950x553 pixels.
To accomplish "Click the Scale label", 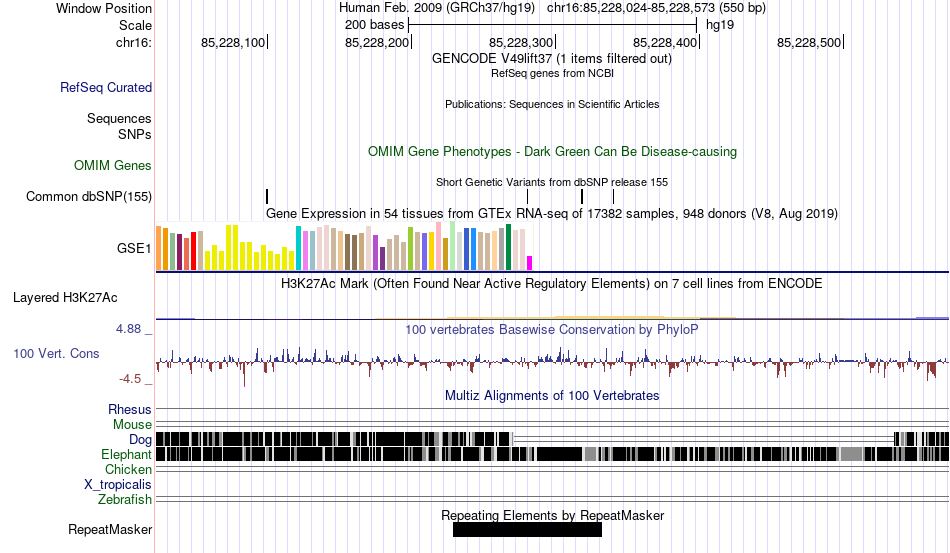I will (x=135, y=25).
